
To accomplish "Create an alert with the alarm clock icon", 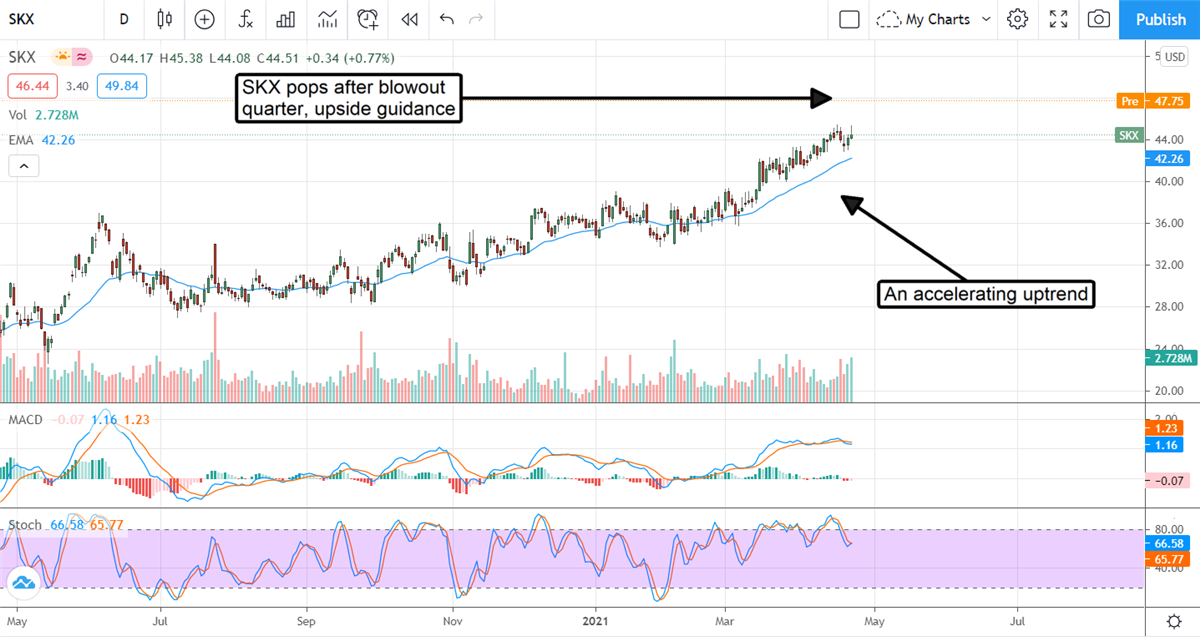I will (x=368, y=19).
